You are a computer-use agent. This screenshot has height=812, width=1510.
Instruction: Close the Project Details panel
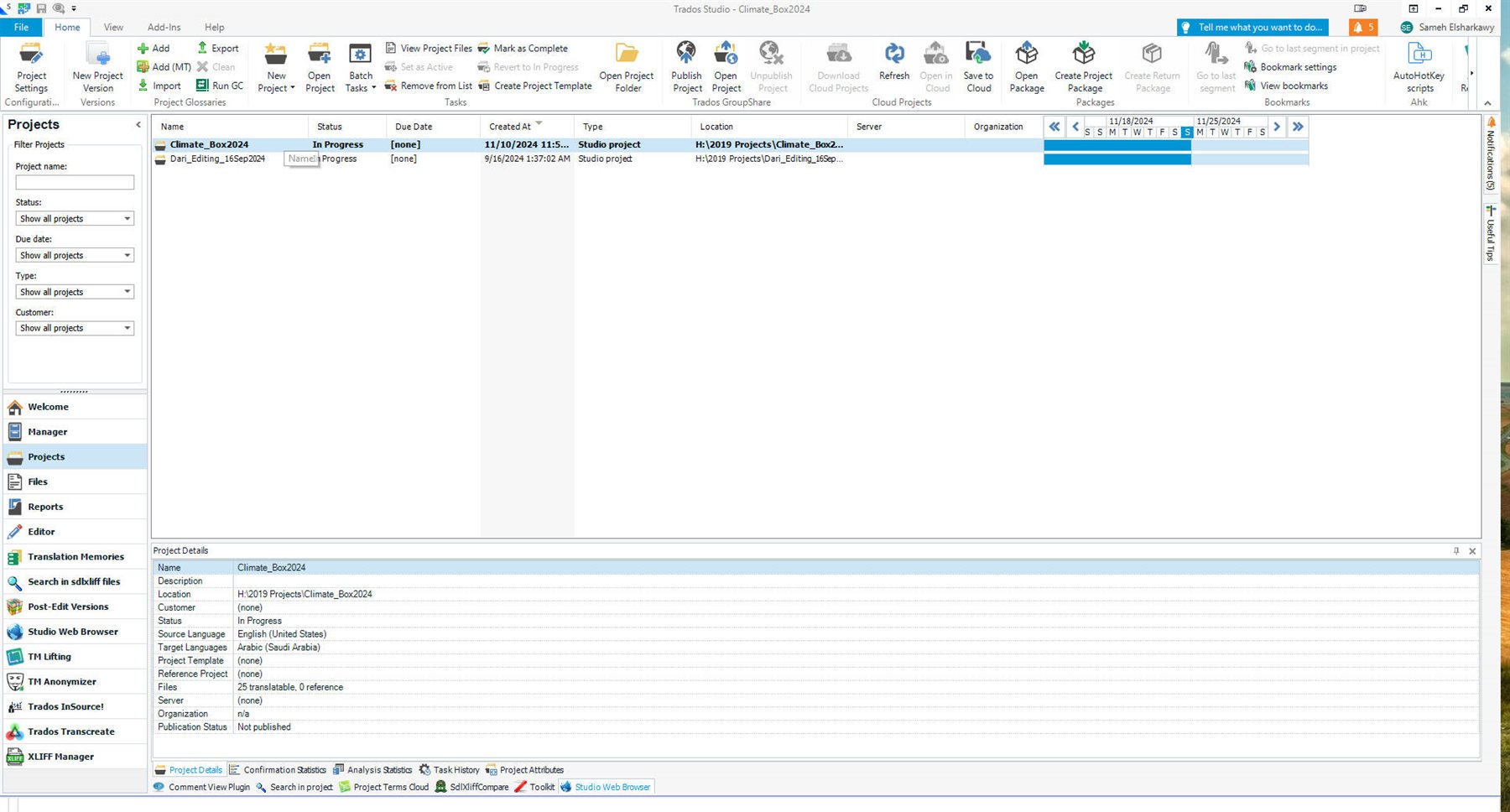1472,551
